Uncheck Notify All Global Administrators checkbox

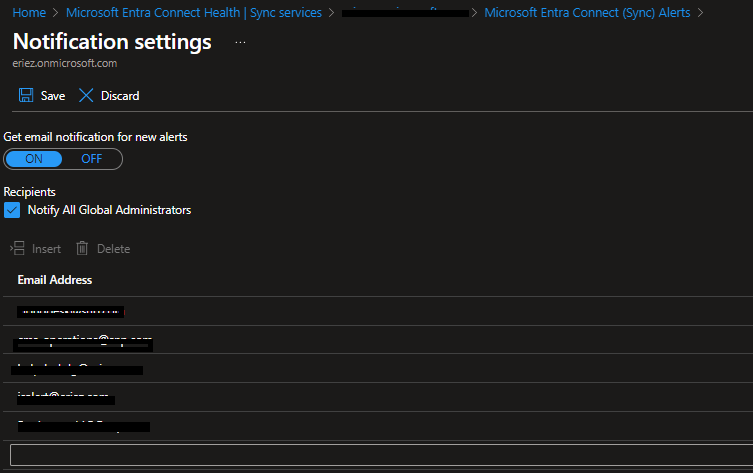(x=12, y=210)
